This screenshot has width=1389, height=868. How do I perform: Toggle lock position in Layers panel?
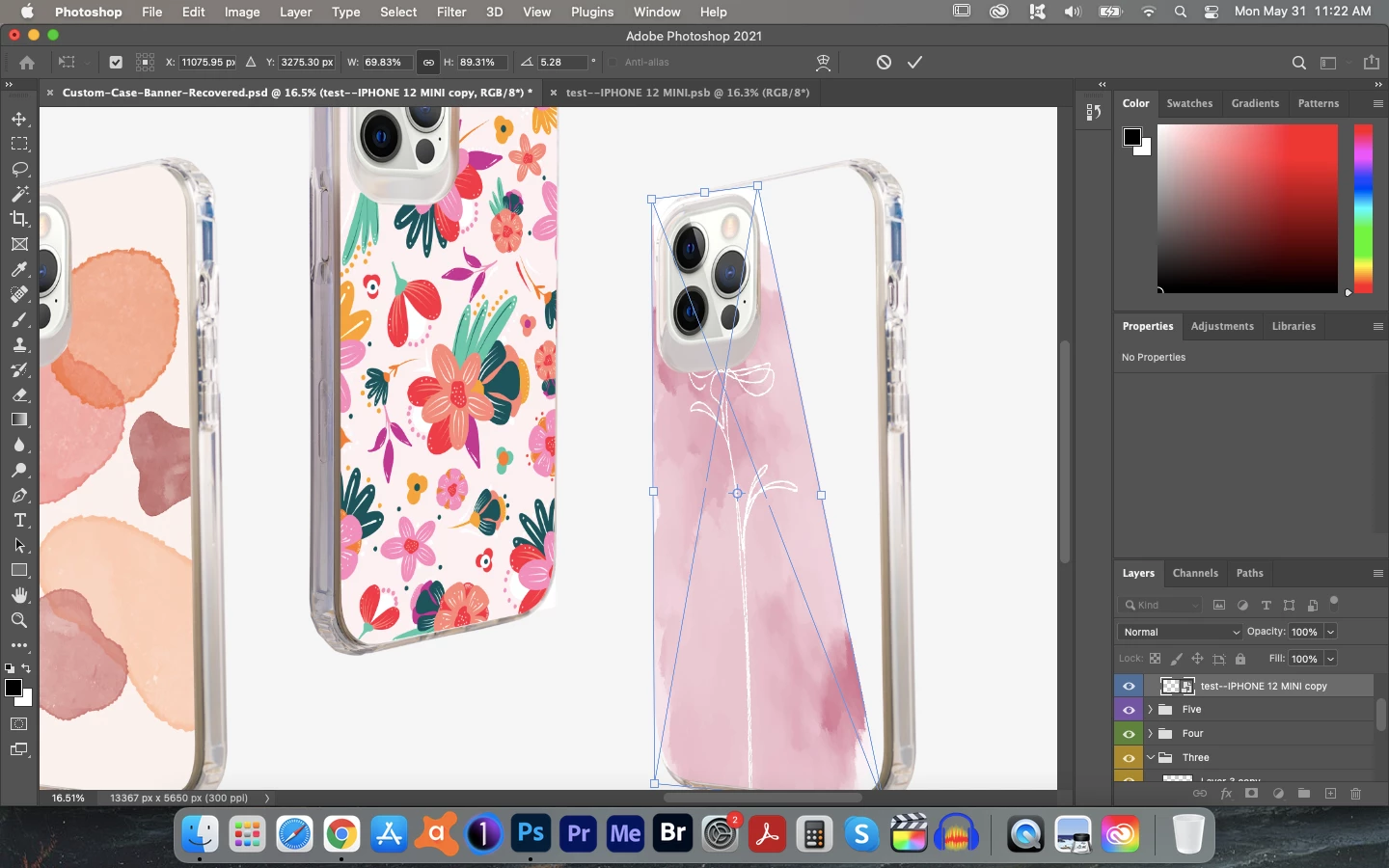1197,659
